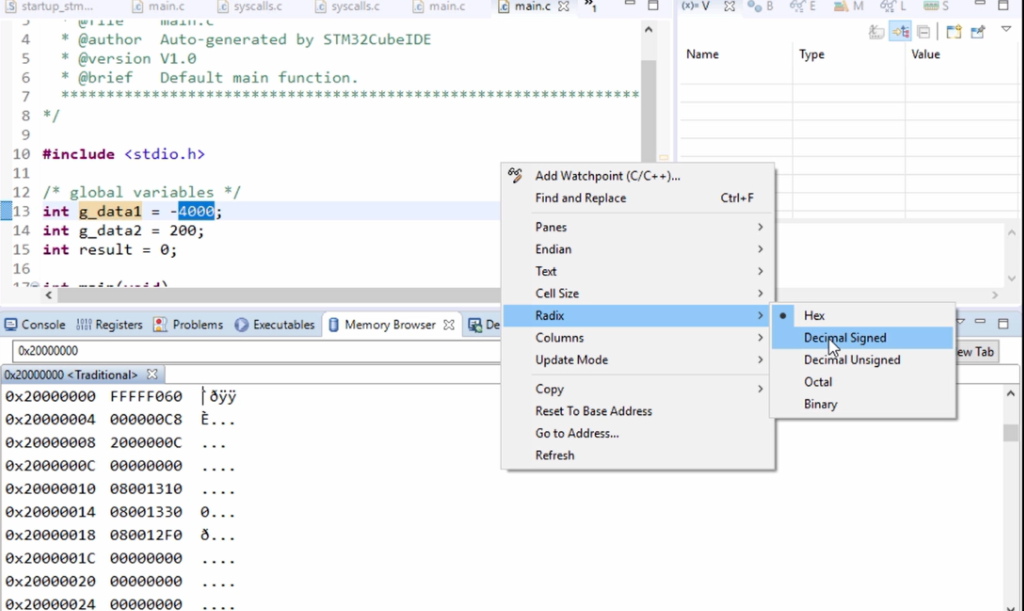This screenshot has width=1024, height=611.
Task: Click the Type column header
Action: (812, 54)
